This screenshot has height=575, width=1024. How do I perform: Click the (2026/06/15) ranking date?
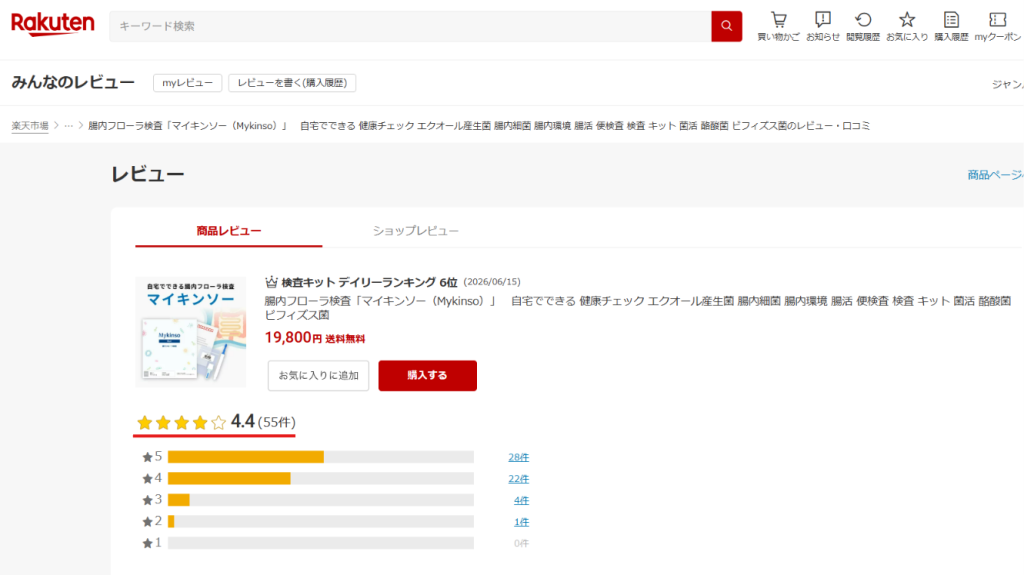(x=492, y=282)
